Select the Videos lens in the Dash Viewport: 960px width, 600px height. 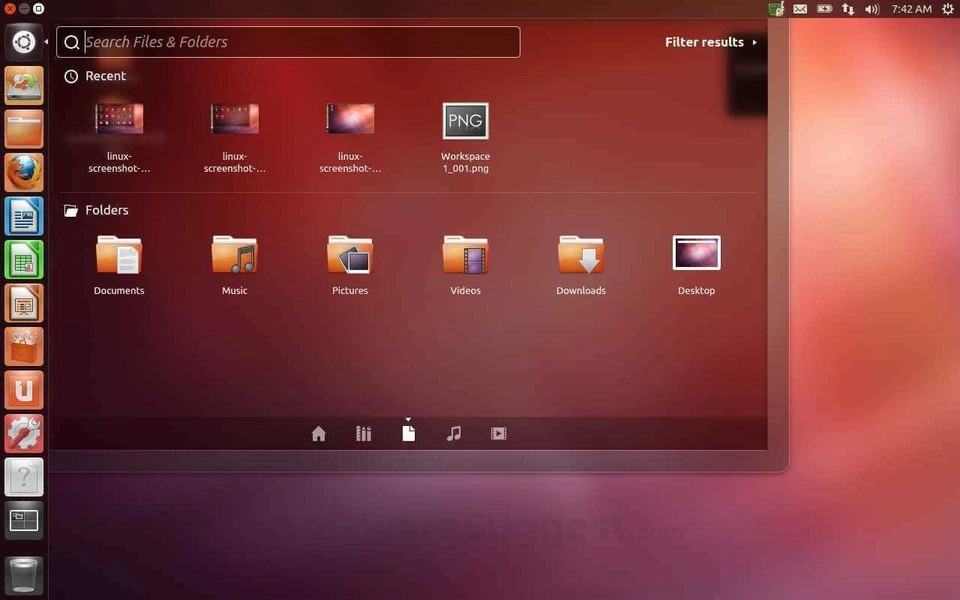[498, 433]
